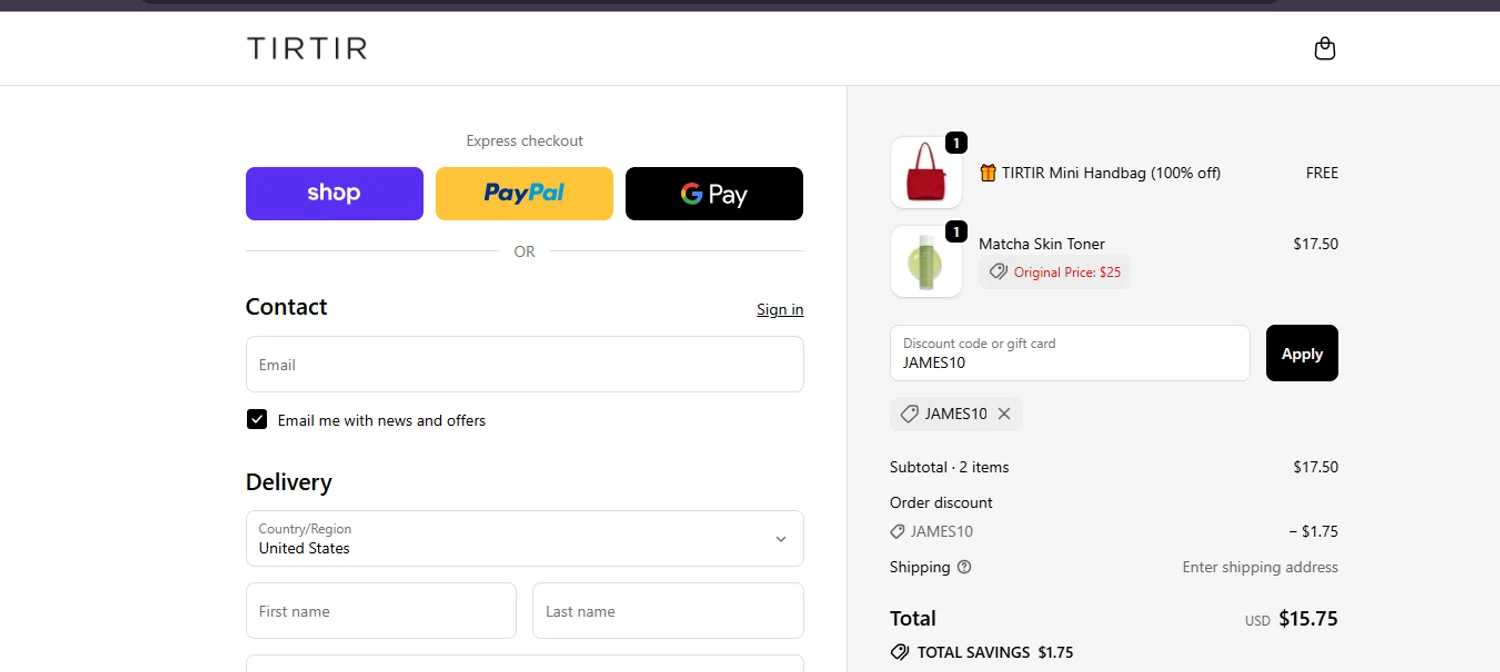Click the Contact section heading

(x=287, y=307)
